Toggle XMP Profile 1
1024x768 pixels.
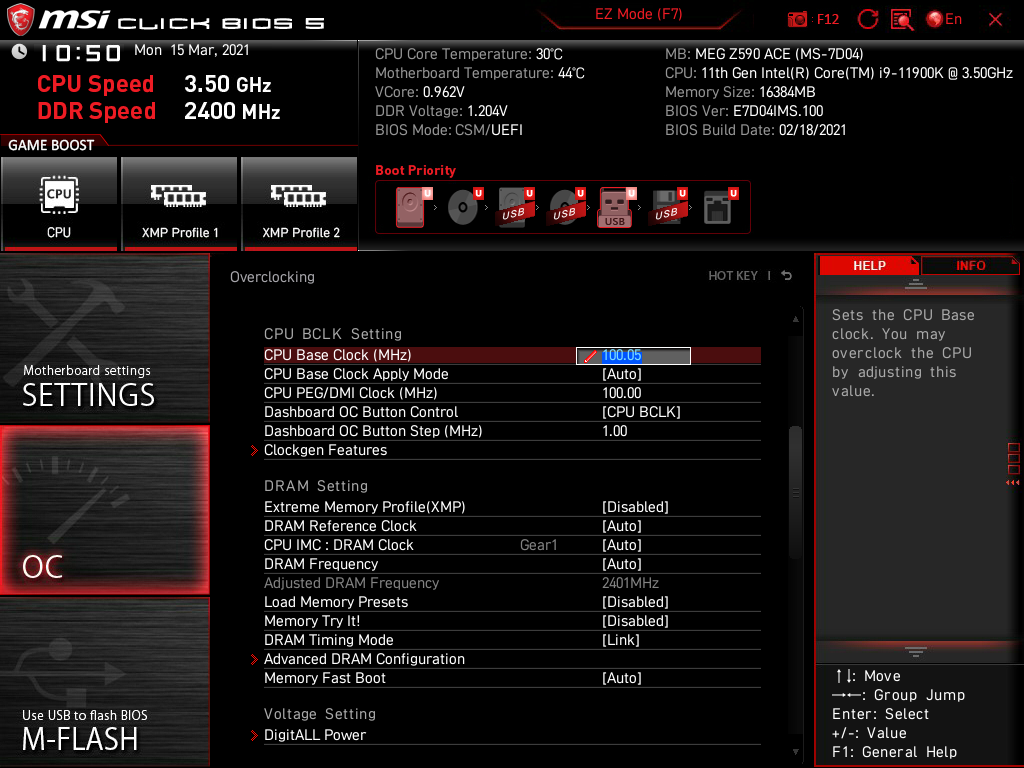click(179, 203)
